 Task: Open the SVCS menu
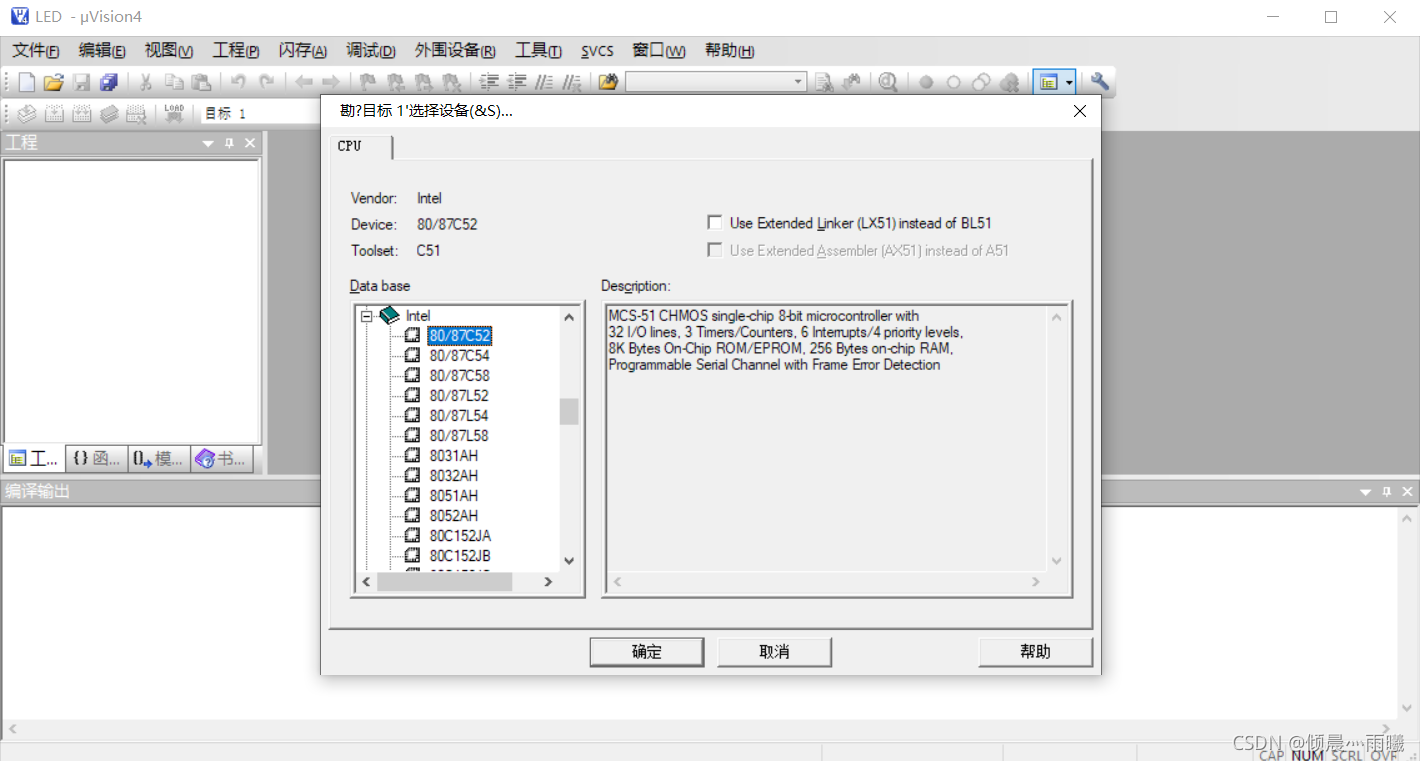point(597,51)
